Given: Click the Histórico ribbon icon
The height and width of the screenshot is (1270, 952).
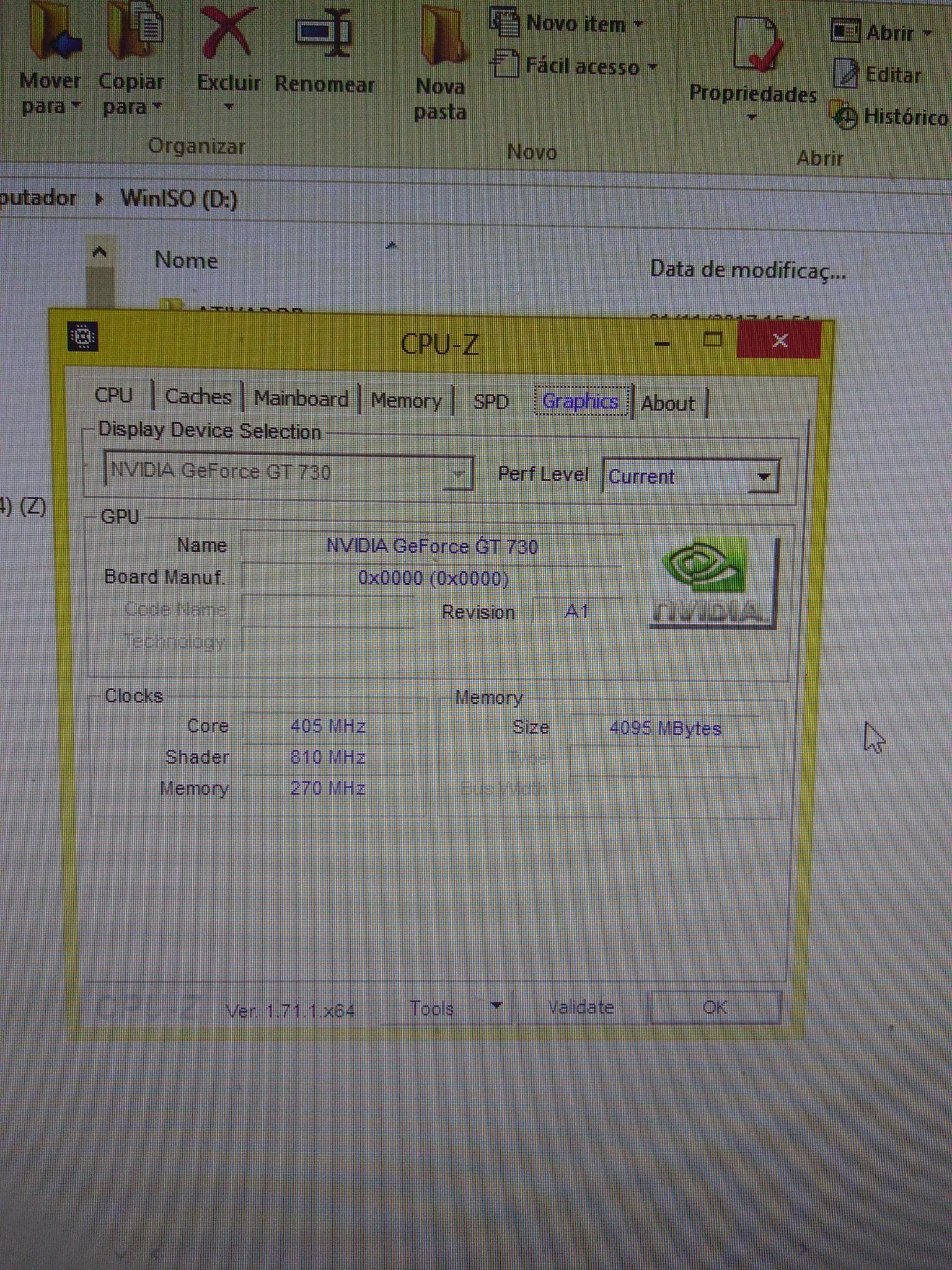Looking at the screenshot, I should (x=844, y=115).
